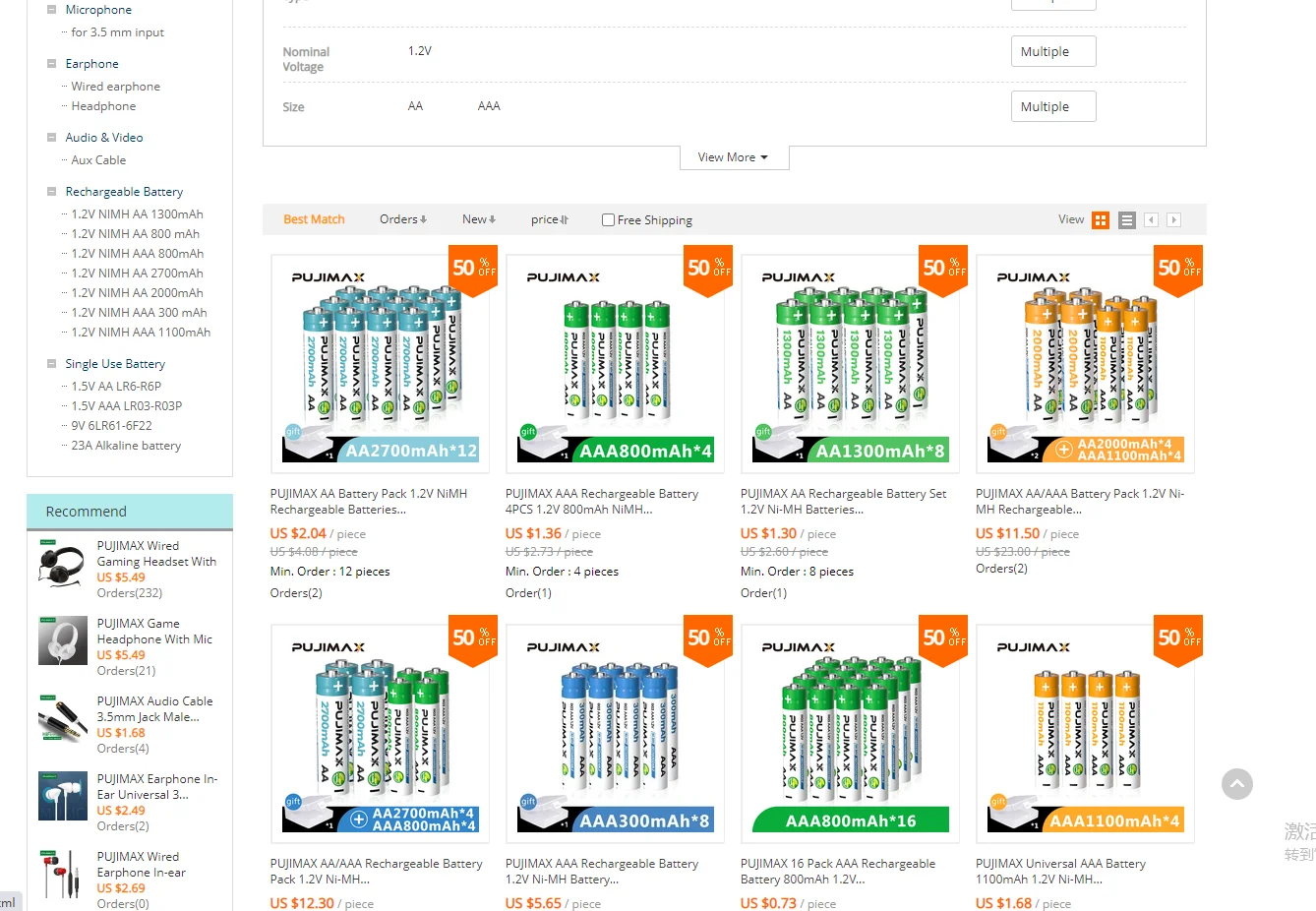The height and width of the screenshot is (911, 1316).
Task: Open recommended PUJIMAX Game Headphone With Mic
Action: coord(154,632)
